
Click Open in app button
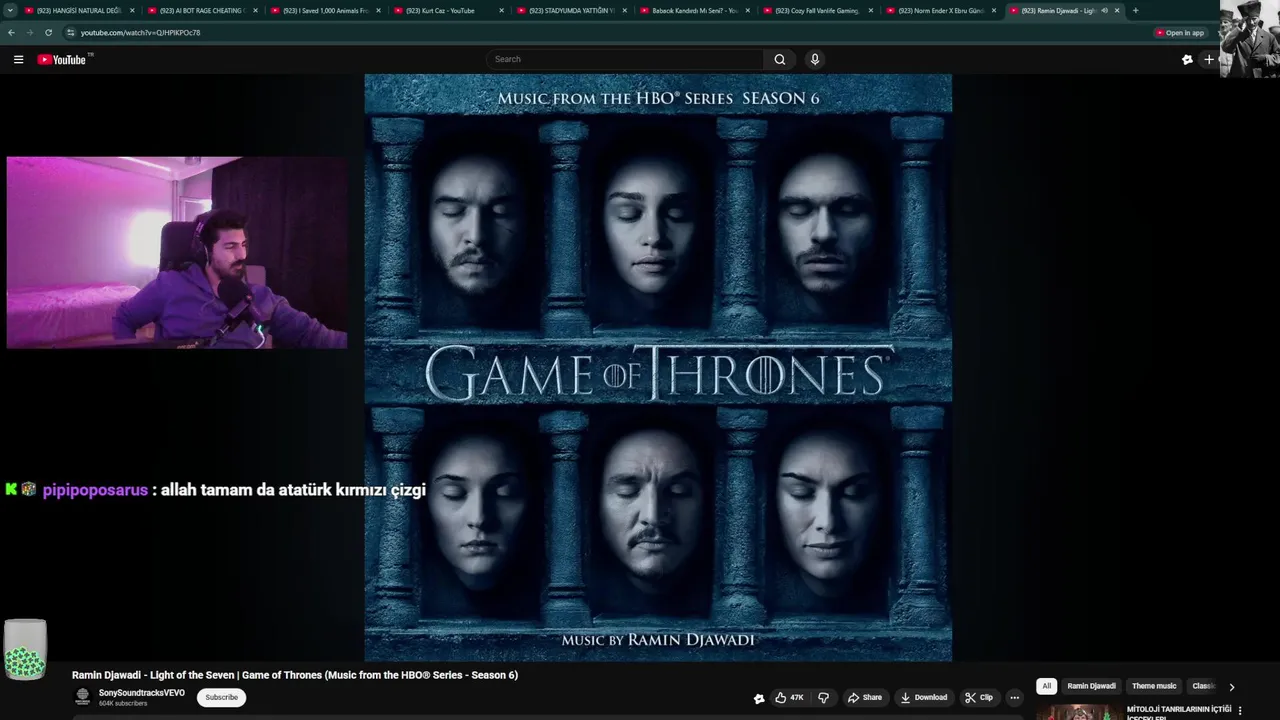(1180, 32)
